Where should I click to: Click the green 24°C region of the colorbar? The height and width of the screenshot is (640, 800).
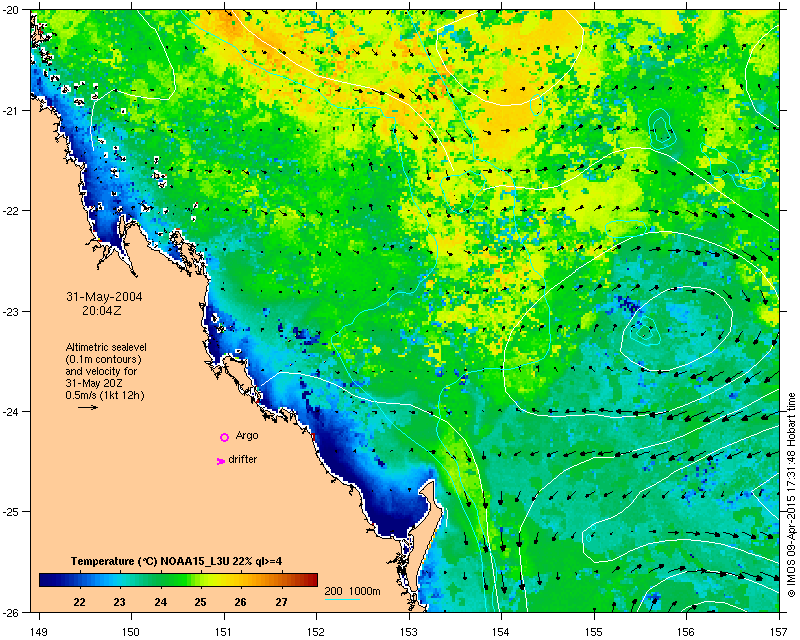click(160, 580)
